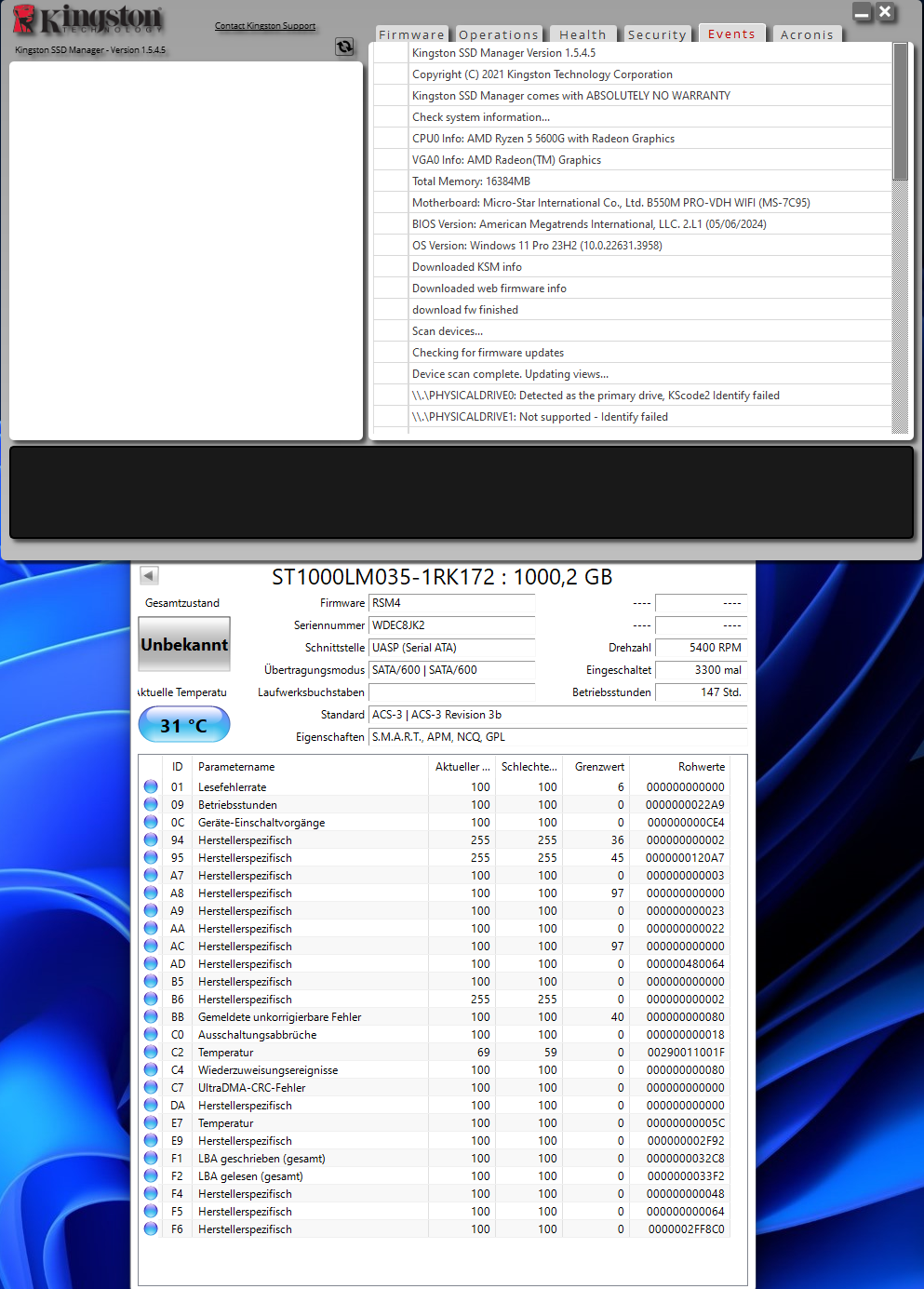Screen dimensions: 924x1289
Task: Open the Acronis tab
Action: [807, 34]
